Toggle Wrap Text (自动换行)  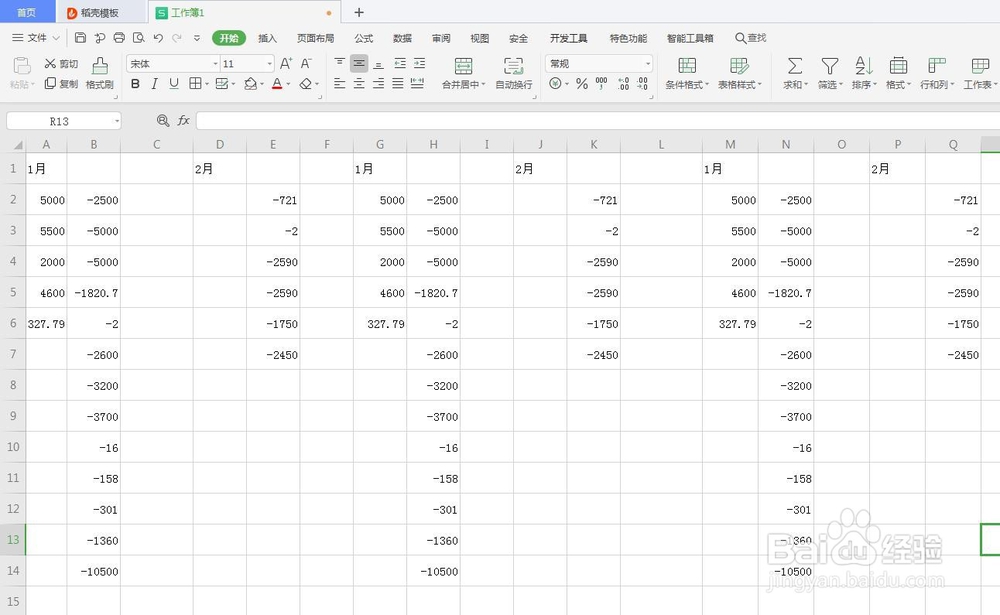click(x=514, y=73)
